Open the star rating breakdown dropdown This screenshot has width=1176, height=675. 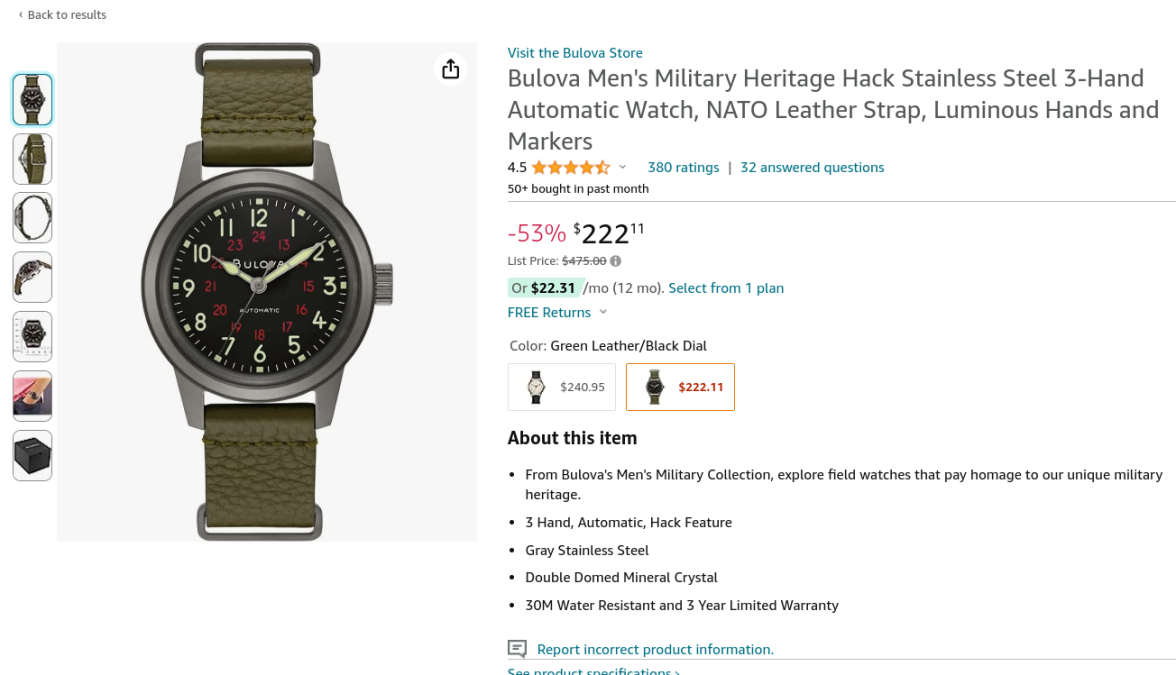tap(622, 167)
